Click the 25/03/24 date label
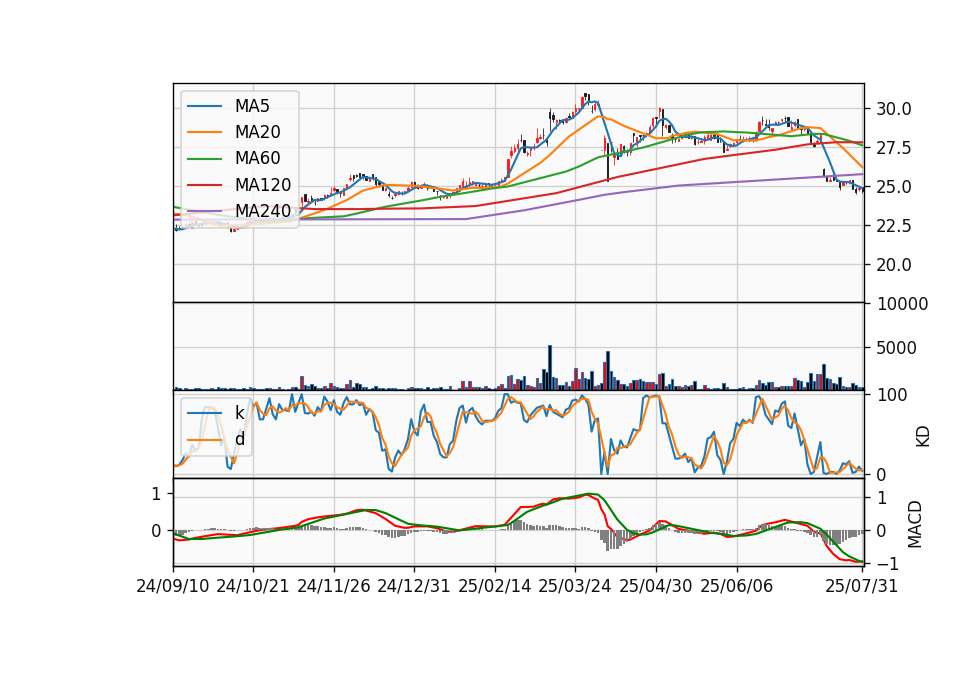Image resolution: width=960 pixels, height=690 pixels. point(575,586)
